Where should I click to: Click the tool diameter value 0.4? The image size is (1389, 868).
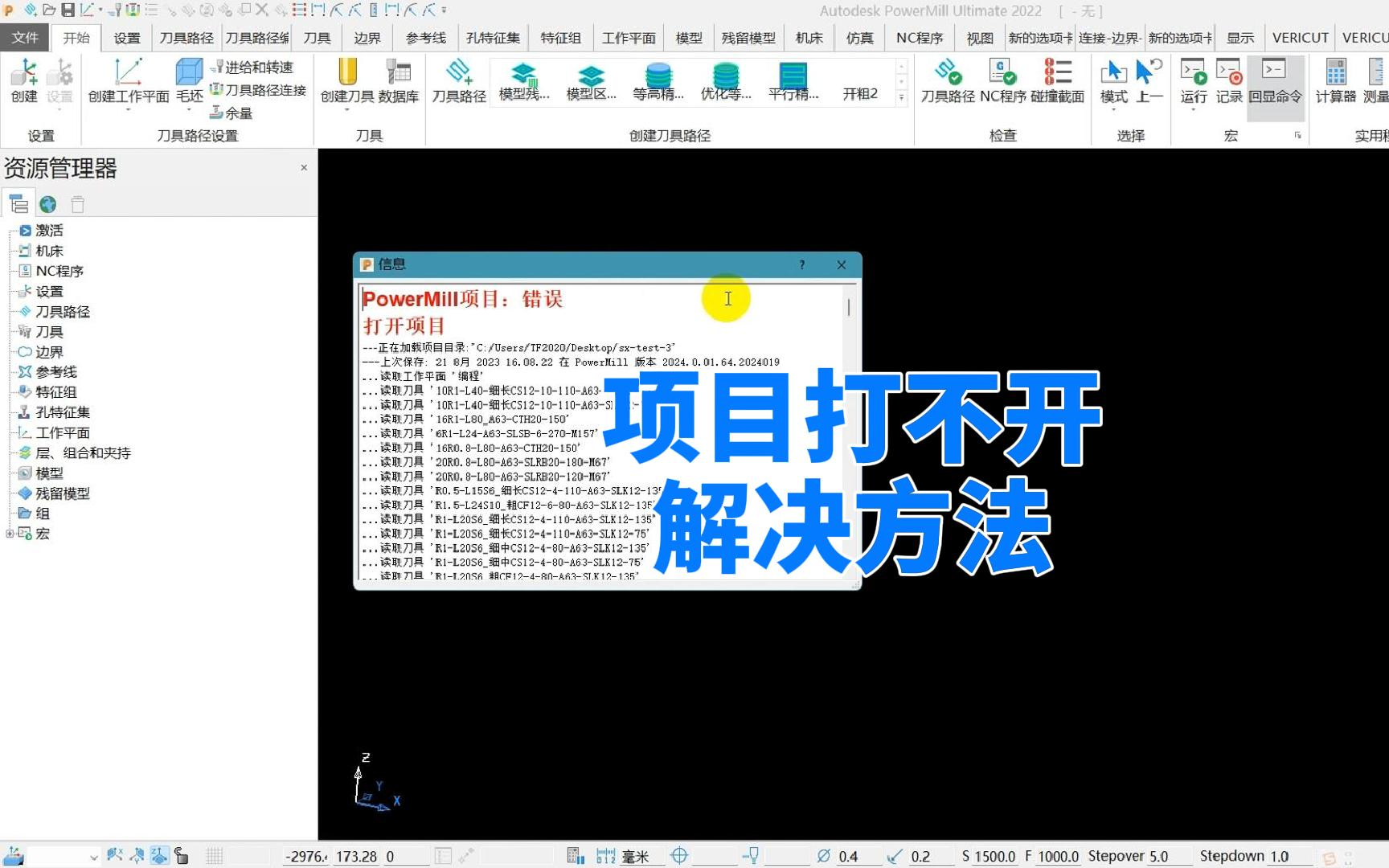(x=848, y=857)
